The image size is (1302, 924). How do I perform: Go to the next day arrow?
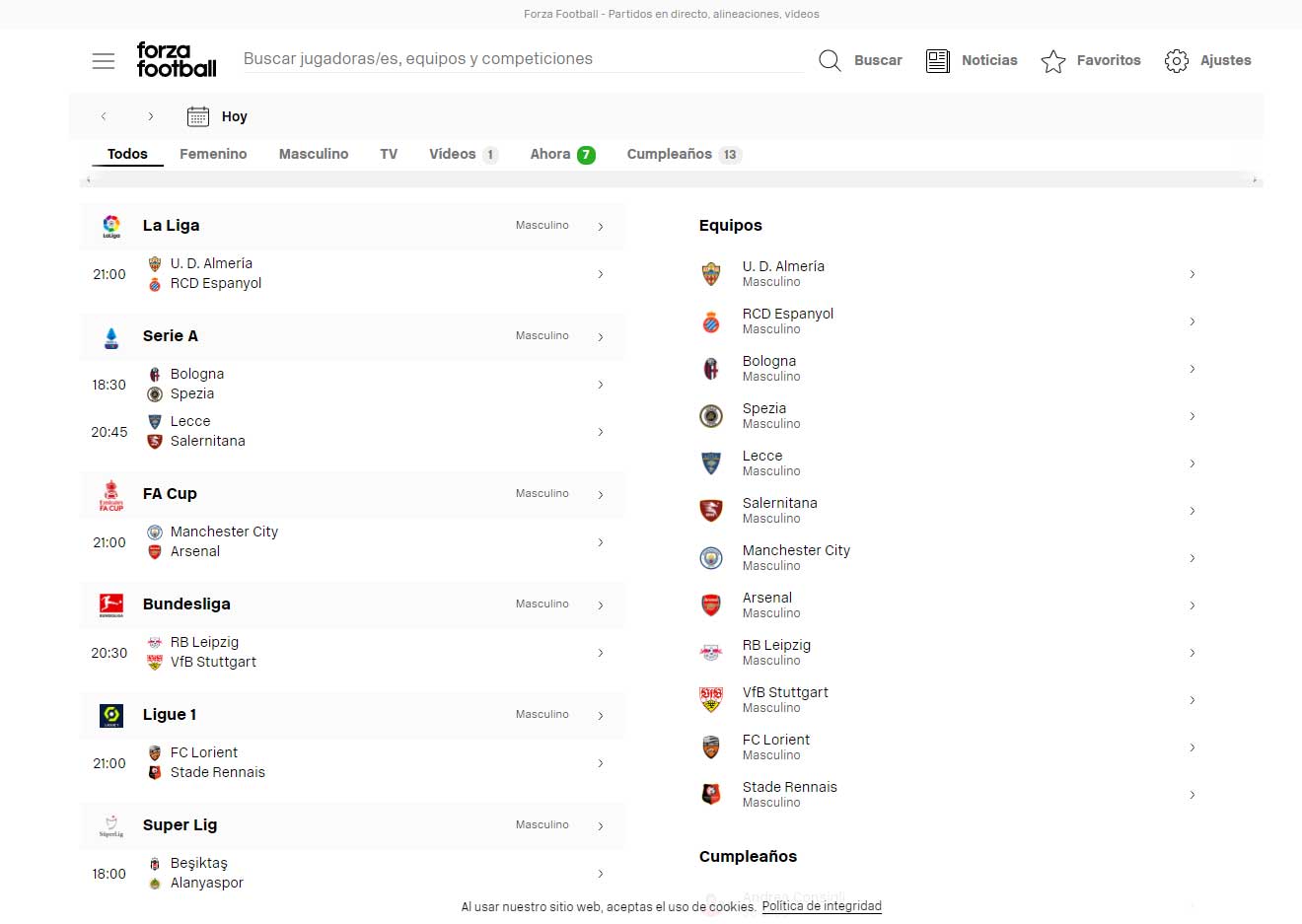(150, 116)
